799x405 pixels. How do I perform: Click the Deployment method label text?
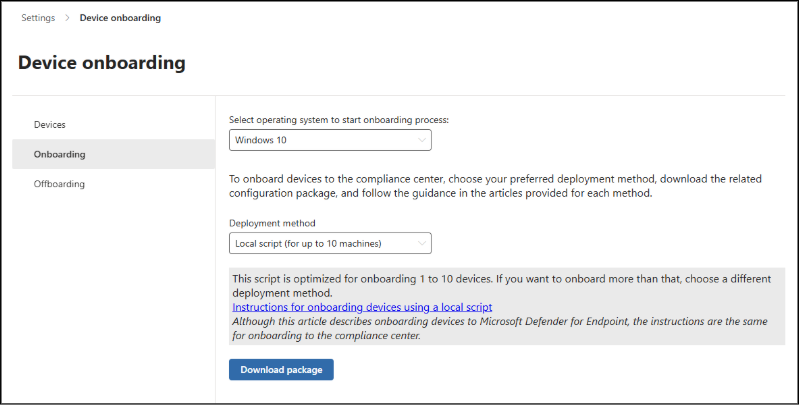pos(273,223)
